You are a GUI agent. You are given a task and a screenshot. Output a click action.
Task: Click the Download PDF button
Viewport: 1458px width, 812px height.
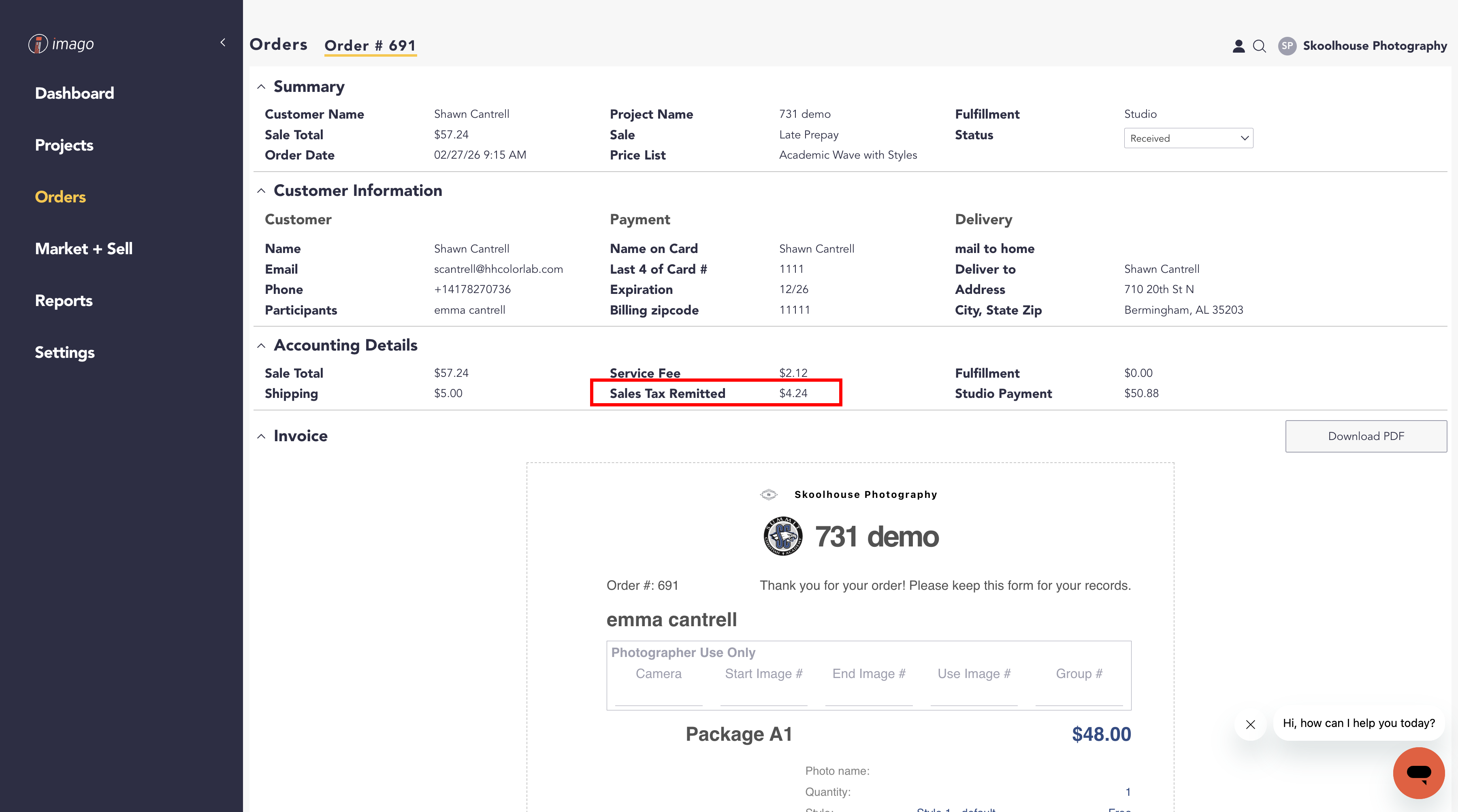tap(1366, 436)
